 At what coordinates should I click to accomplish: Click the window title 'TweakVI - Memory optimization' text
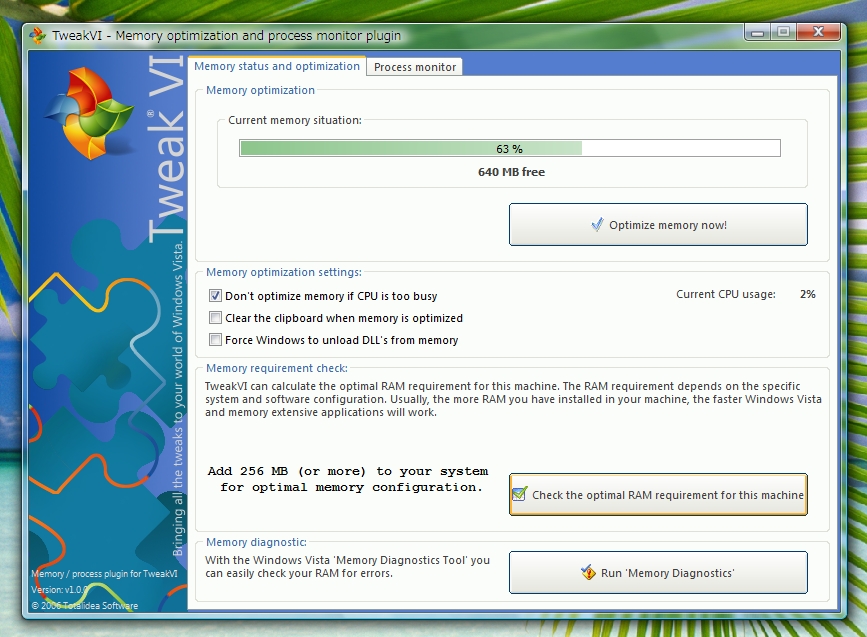pos(227,35)
